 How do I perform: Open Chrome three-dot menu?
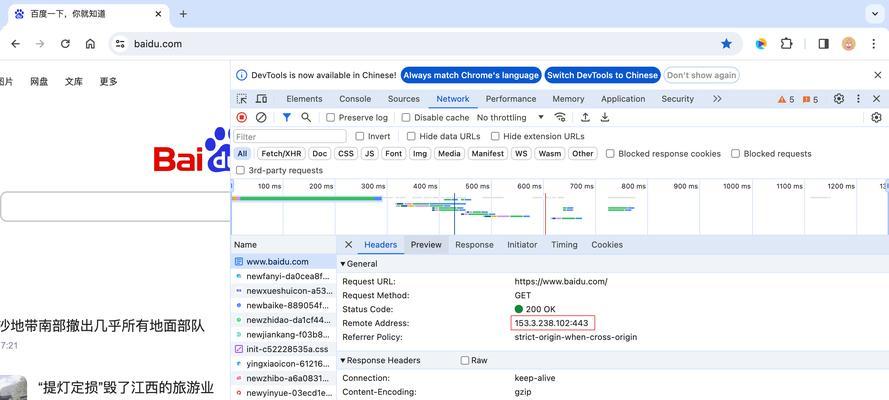tap(874, 44)
